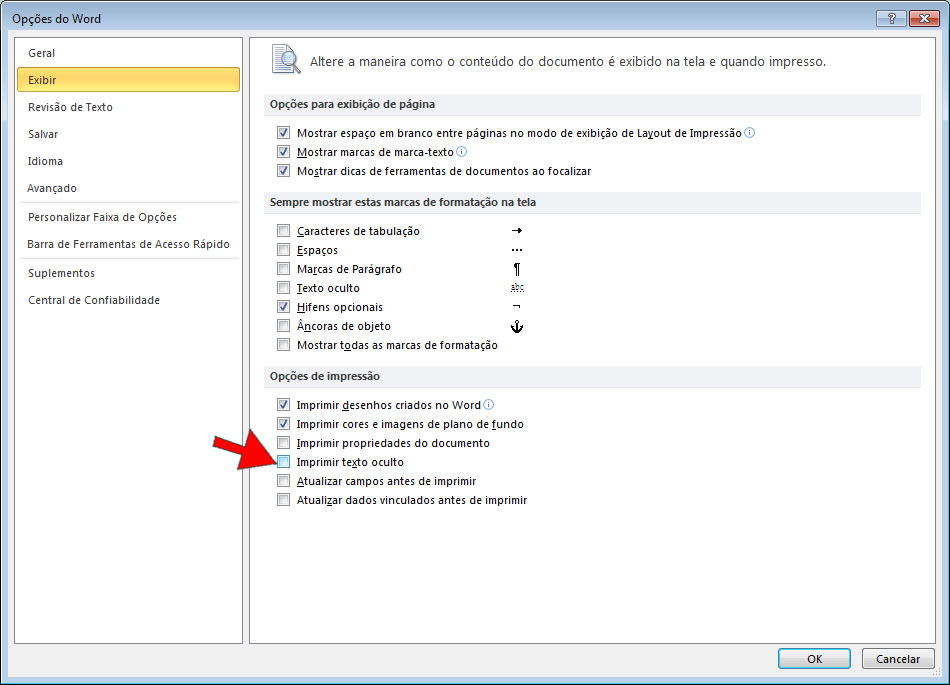Uncheck Mostrar espaço em branco entre páginas
The height and width of the screenshot is (685, 950).
point(283,132)
